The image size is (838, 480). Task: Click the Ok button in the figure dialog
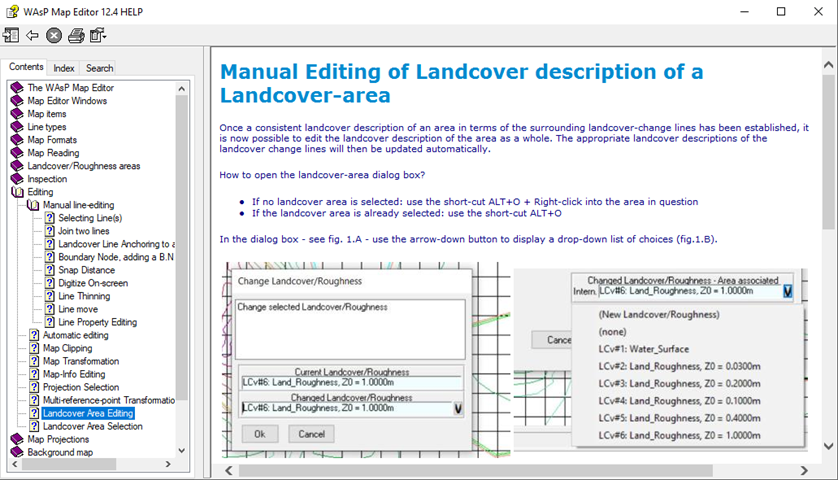pyautogui.click(x=260, y=434)
